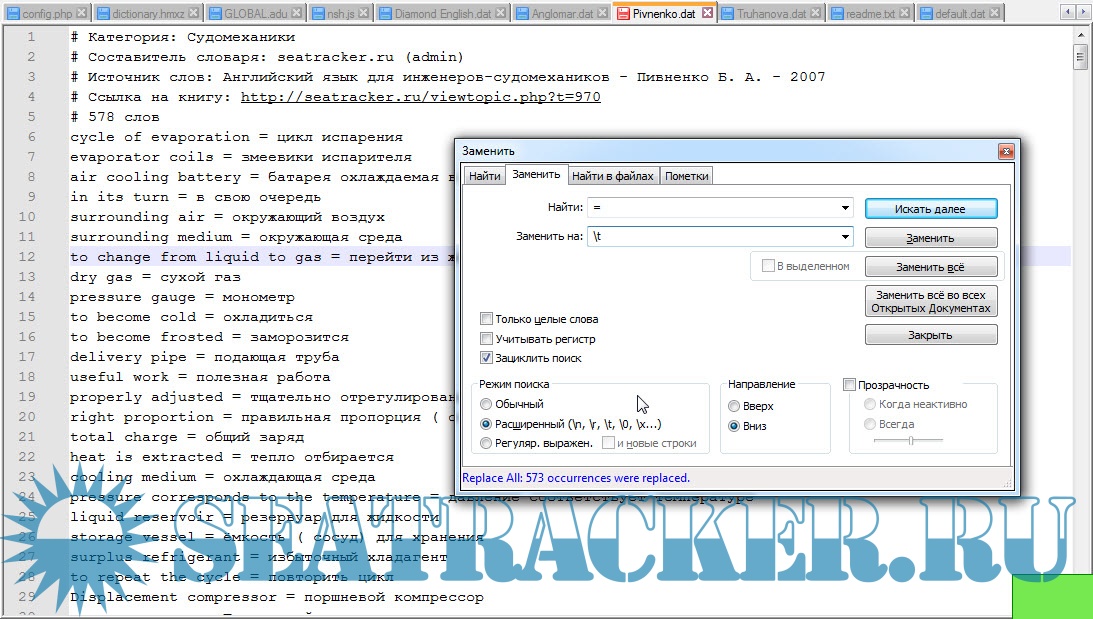The width and height of the screenshot is (1093, 619).
Task: Click the X icon on the readme.txt tab
Action: tap(904, 14)
